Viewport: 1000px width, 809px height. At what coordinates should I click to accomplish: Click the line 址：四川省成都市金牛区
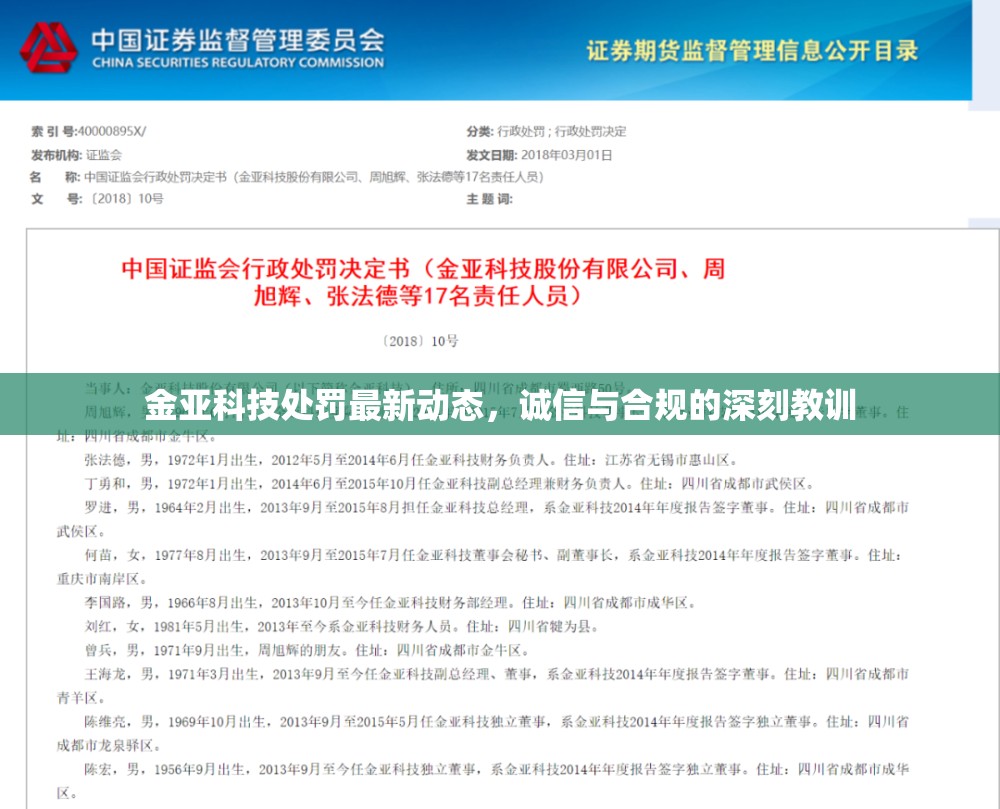[136, 437]
